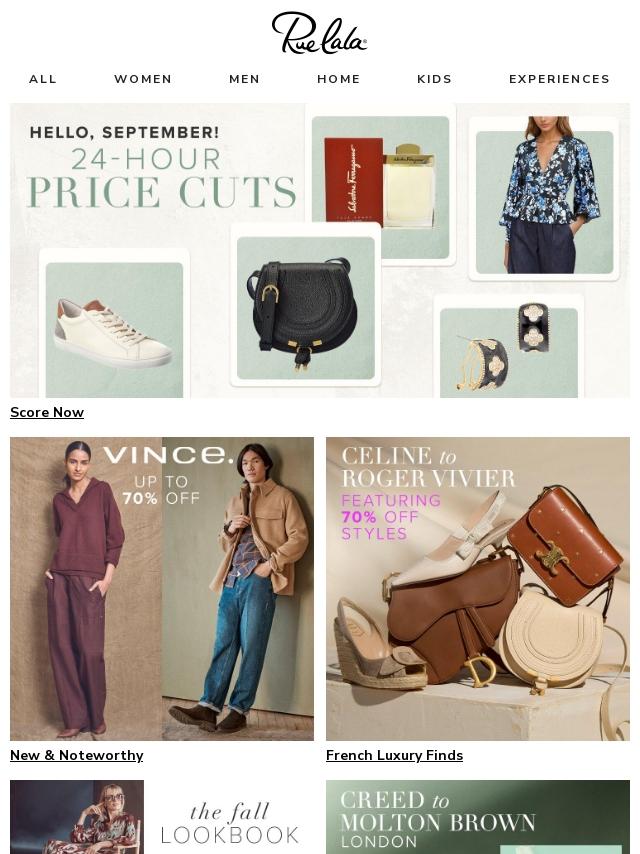640x854 pixels.
Task: Click the Creed to Molton Brown banner
Action: pos(478,817)
